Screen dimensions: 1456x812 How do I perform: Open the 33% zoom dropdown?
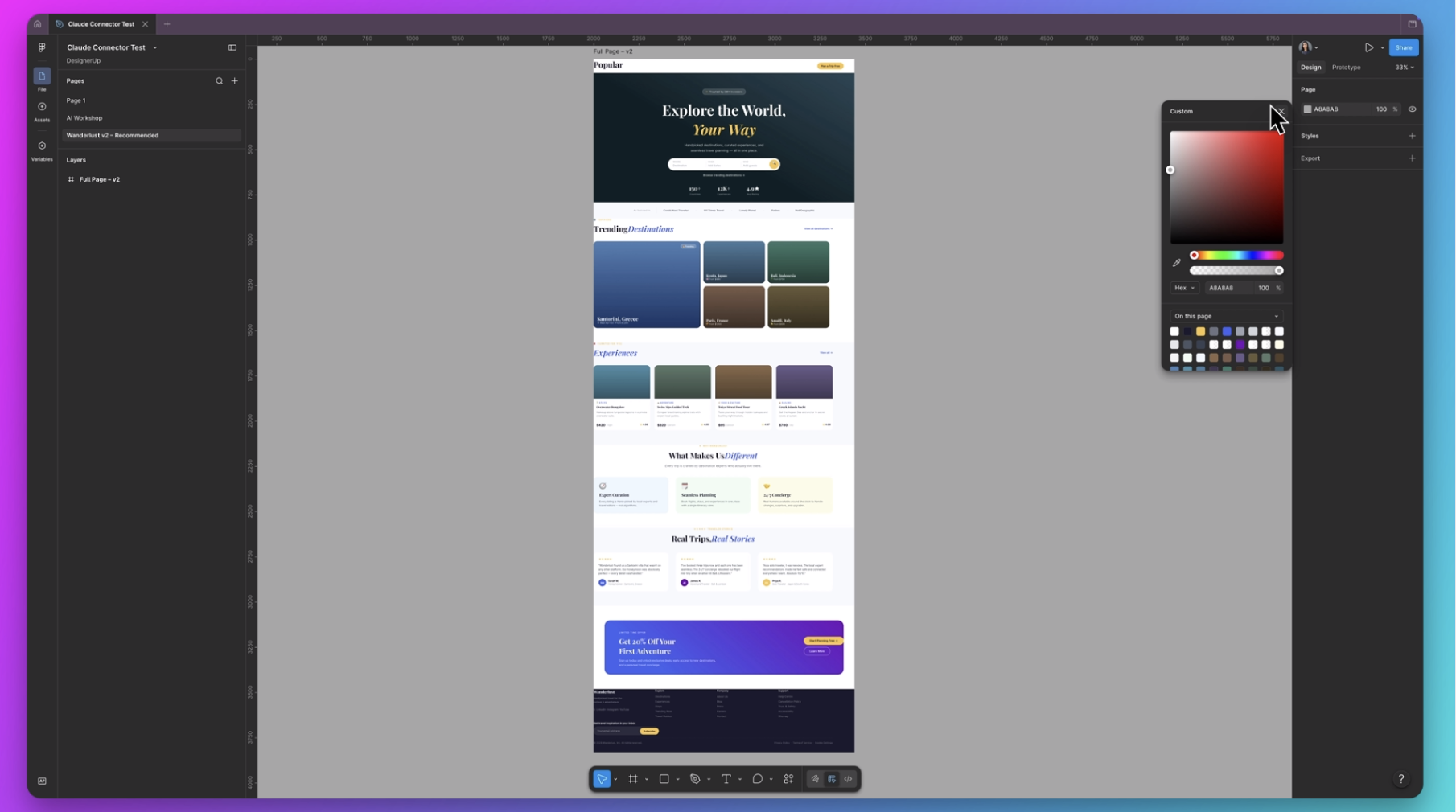point(1404,68)
